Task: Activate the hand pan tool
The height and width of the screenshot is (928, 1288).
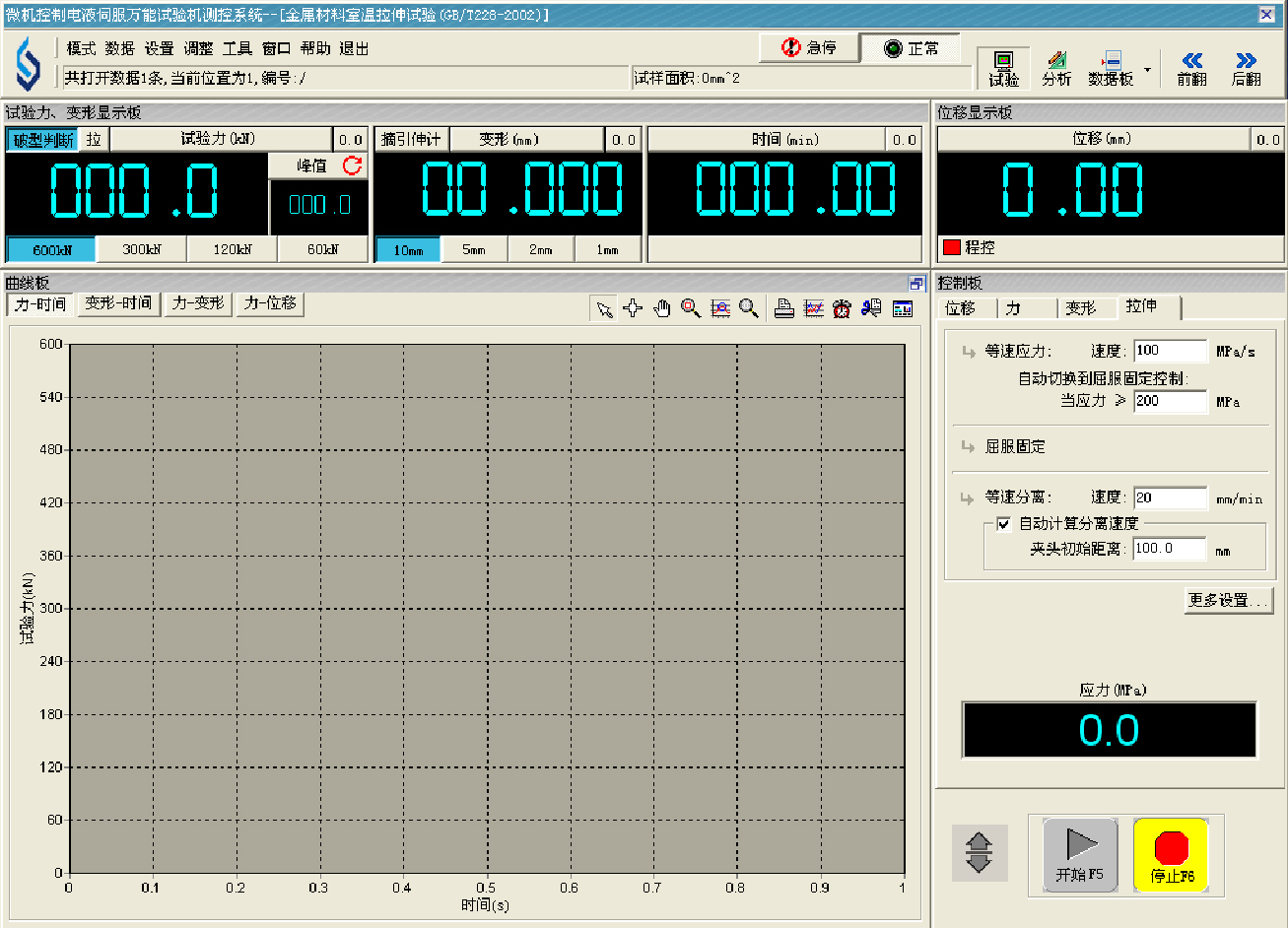Action: 661,308
